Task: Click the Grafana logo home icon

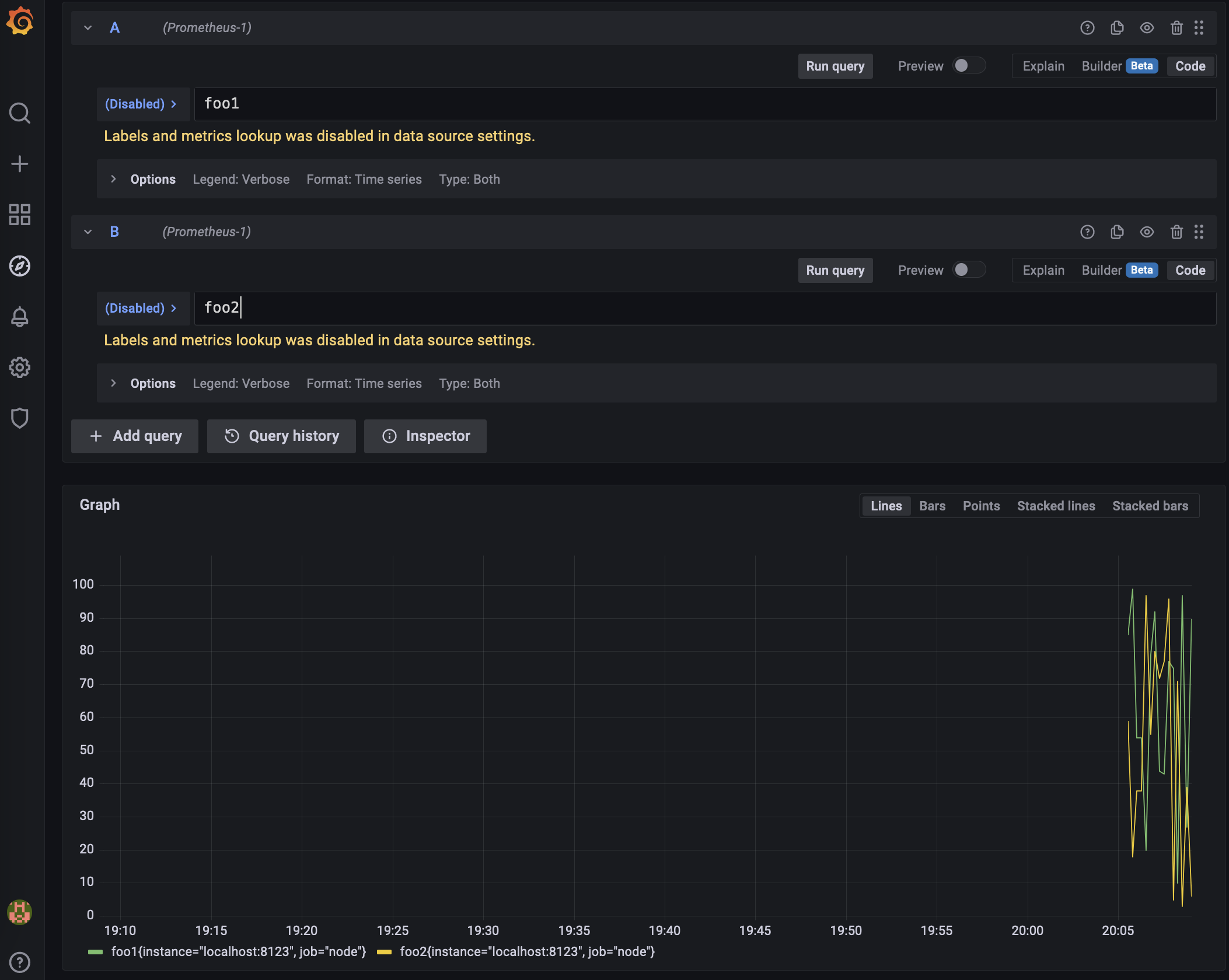Action: tap(20, 22)
